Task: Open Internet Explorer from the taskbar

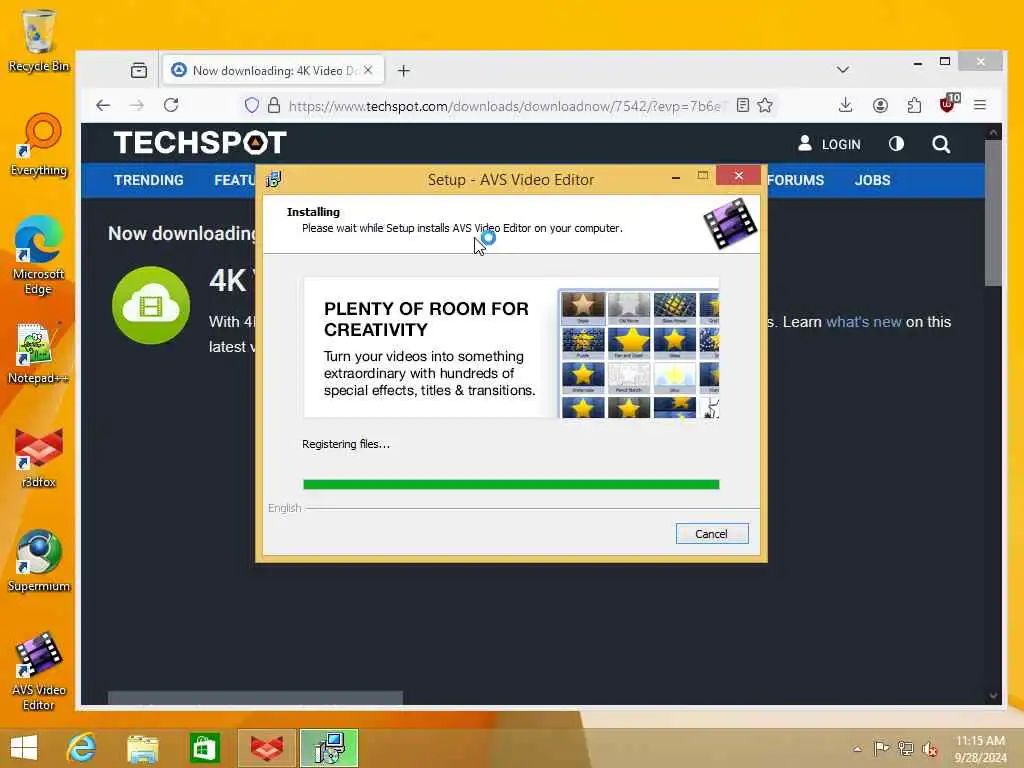Action: [82, 748]
